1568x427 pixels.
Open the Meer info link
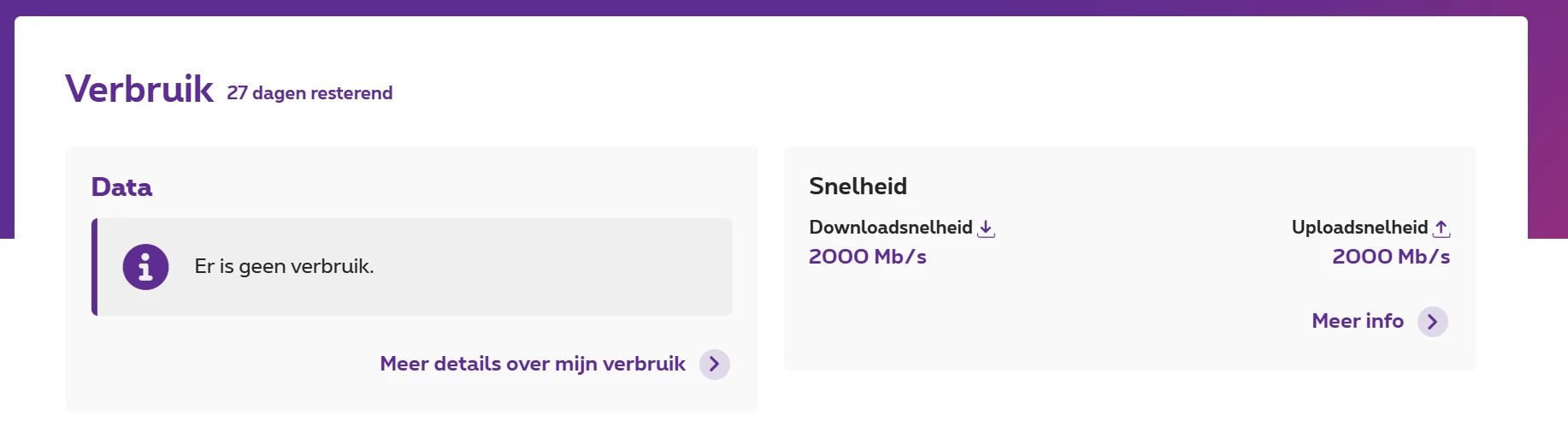1358,321
